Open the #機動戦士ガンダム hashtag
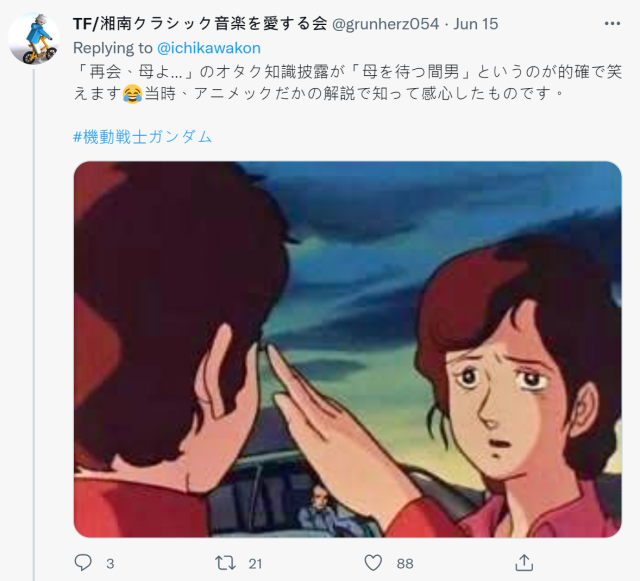This screenshot has height=581, width=640. click(x=142, y=136)
